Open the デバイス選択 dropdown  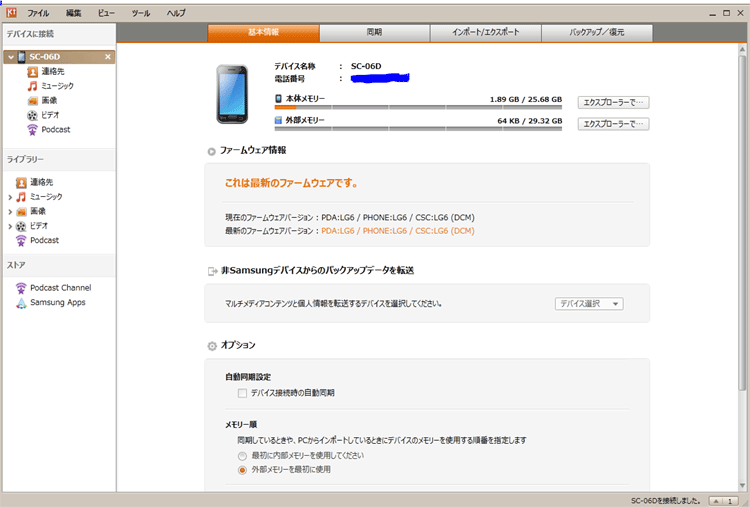(589, 304)
